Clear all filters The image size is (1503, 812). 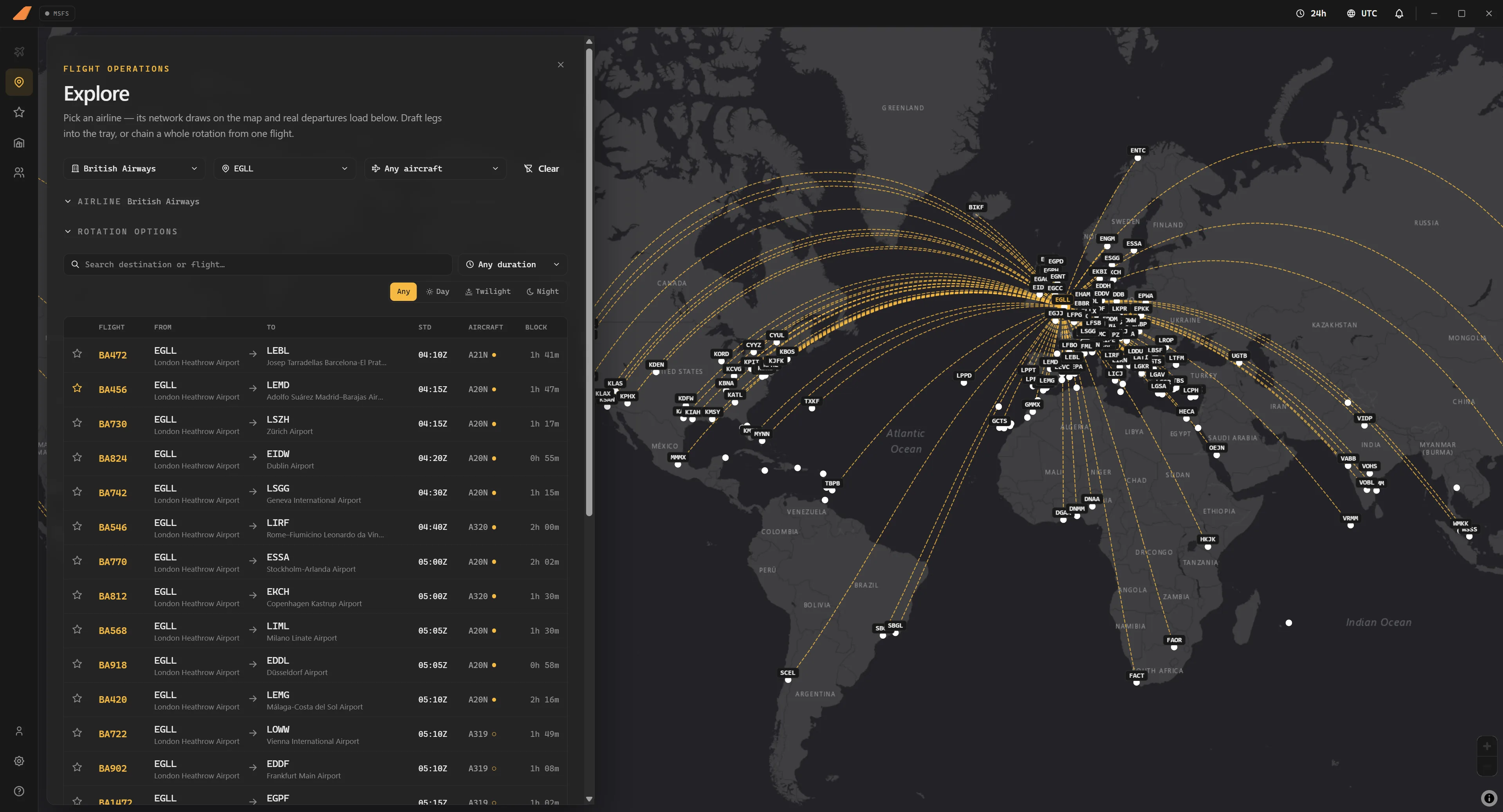(x=541, y=169)
